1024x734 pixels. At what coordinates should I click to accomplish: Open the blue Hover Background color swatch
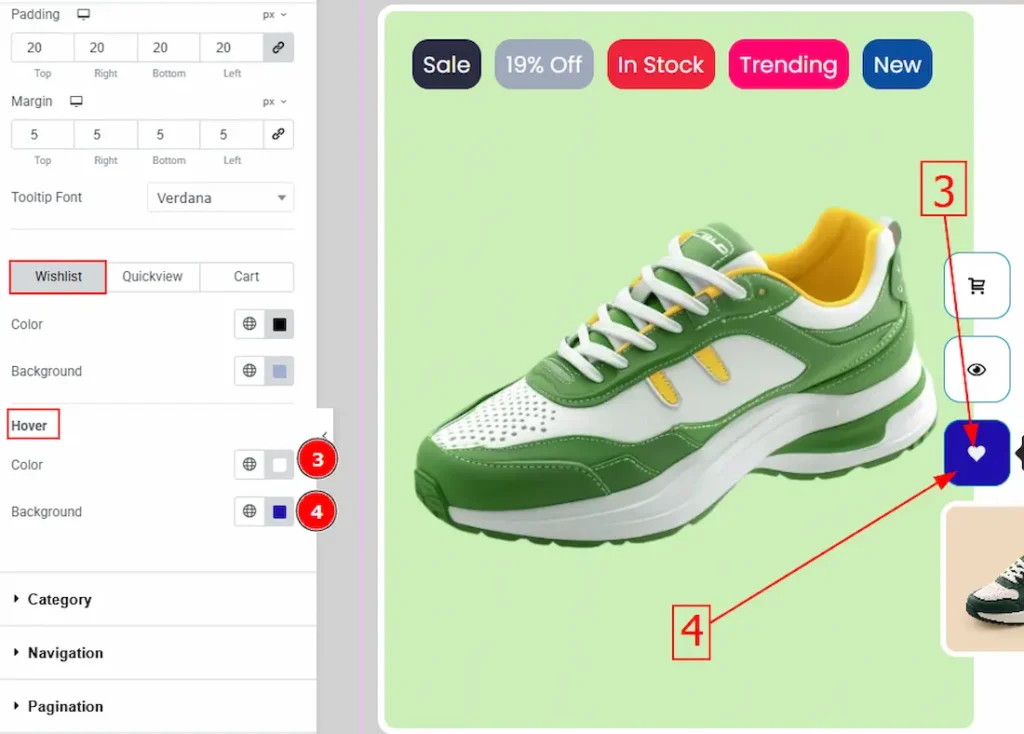coord(280,512)
